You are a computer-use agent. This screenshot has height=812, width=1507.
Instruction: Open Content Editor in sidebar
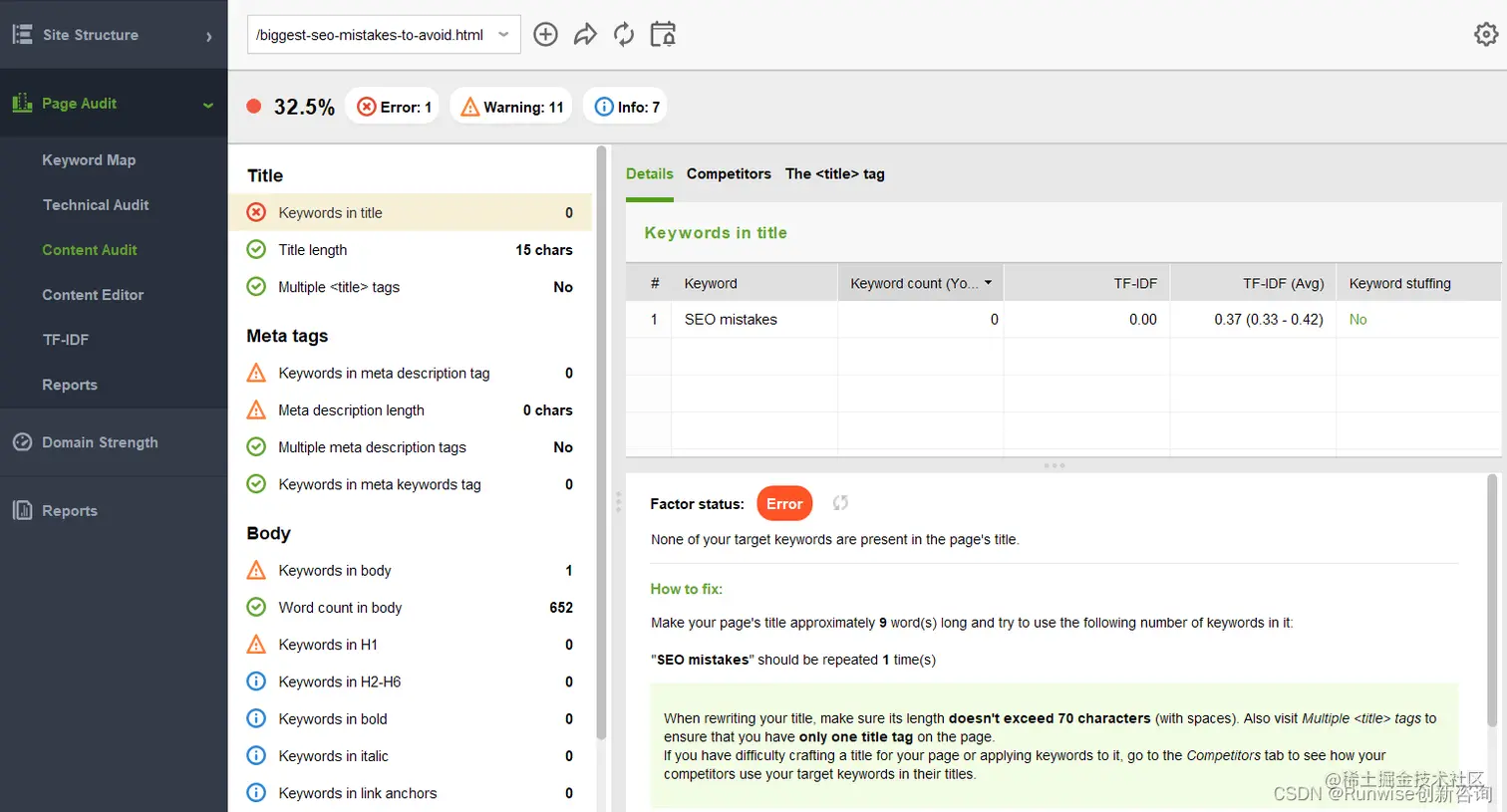coord(93,294)
